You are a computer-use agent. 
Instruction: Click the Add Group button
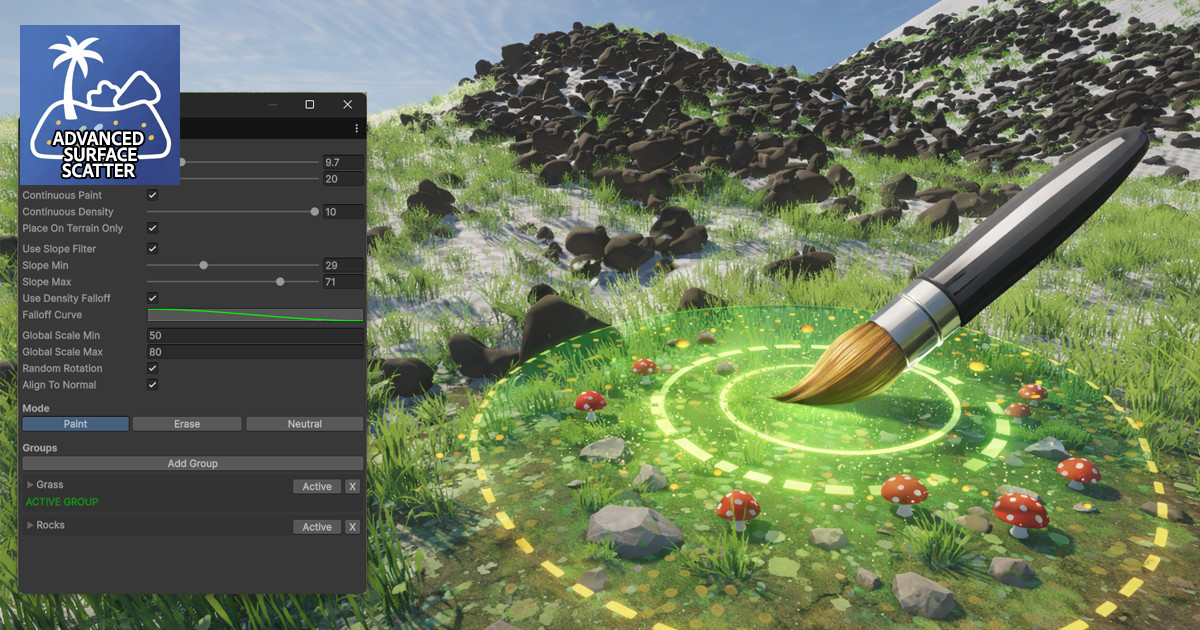pyautogui.click(x=192, y=463)
